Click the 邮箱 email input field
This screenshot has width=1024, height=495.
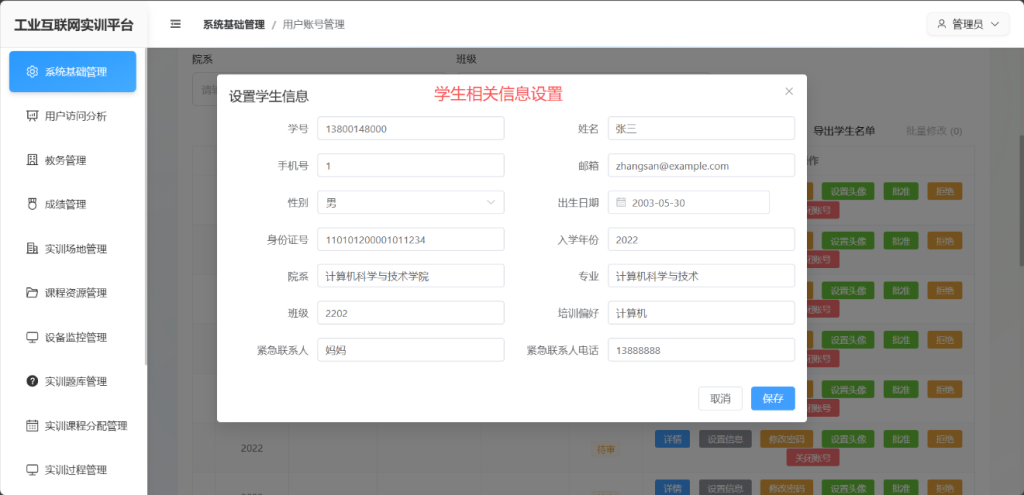tap(700, 165)
